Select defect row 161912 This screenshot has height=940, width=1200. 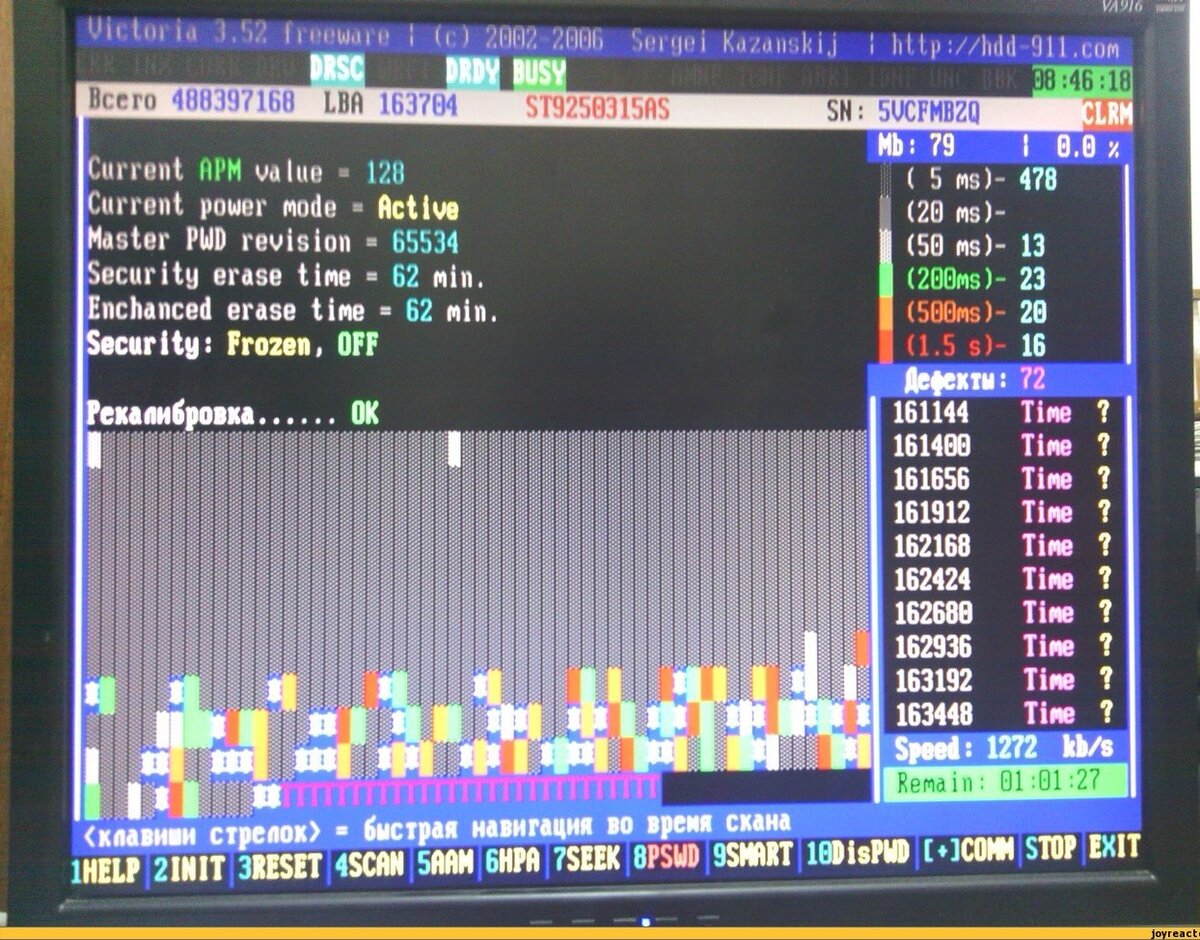[x=1001, y=513]
